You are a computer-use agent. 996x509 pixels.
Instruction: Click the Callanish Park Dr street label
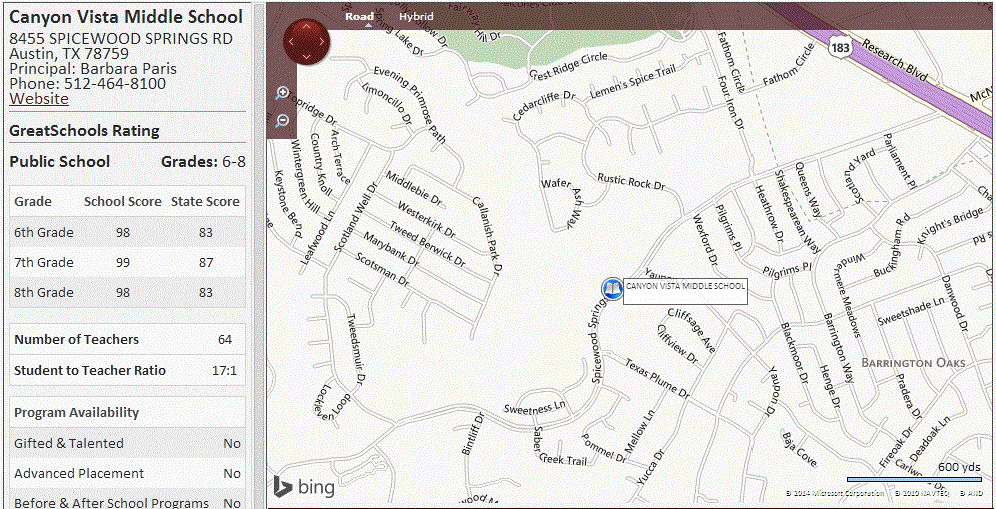click(487, 237)
